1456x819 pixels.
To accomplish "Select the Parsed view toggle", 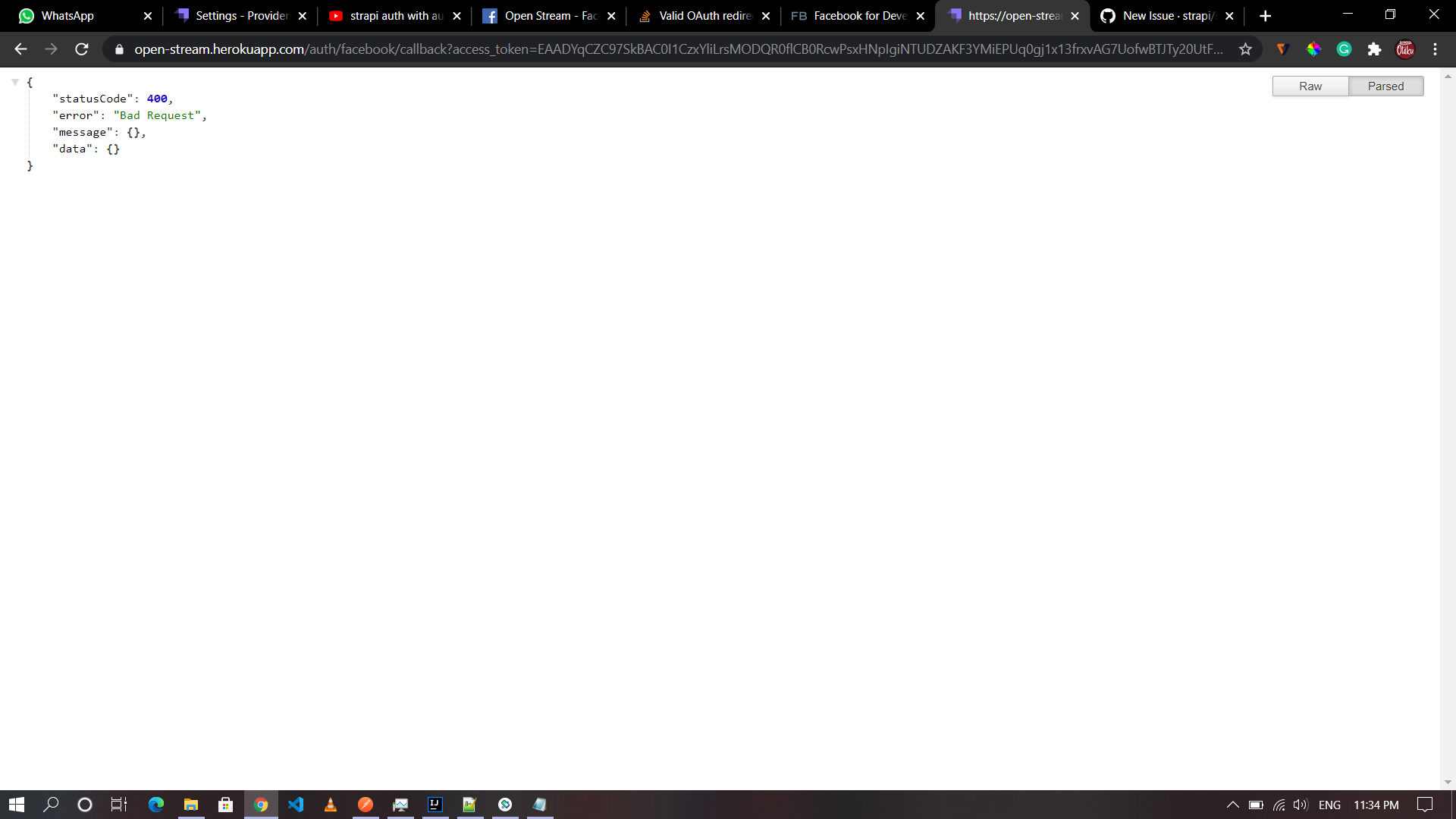I will [1385, 86].
